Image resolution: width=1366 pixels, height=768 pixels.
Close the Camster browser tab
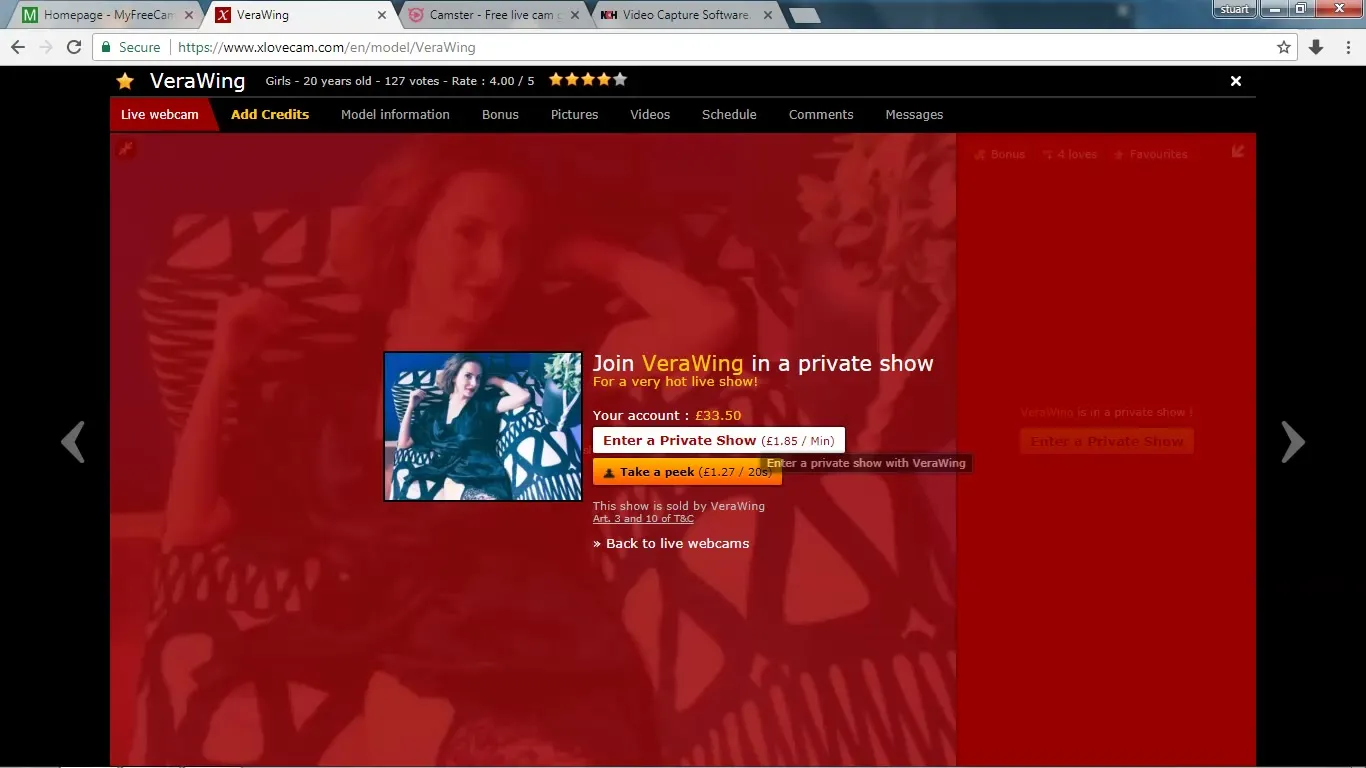[574, 15]
